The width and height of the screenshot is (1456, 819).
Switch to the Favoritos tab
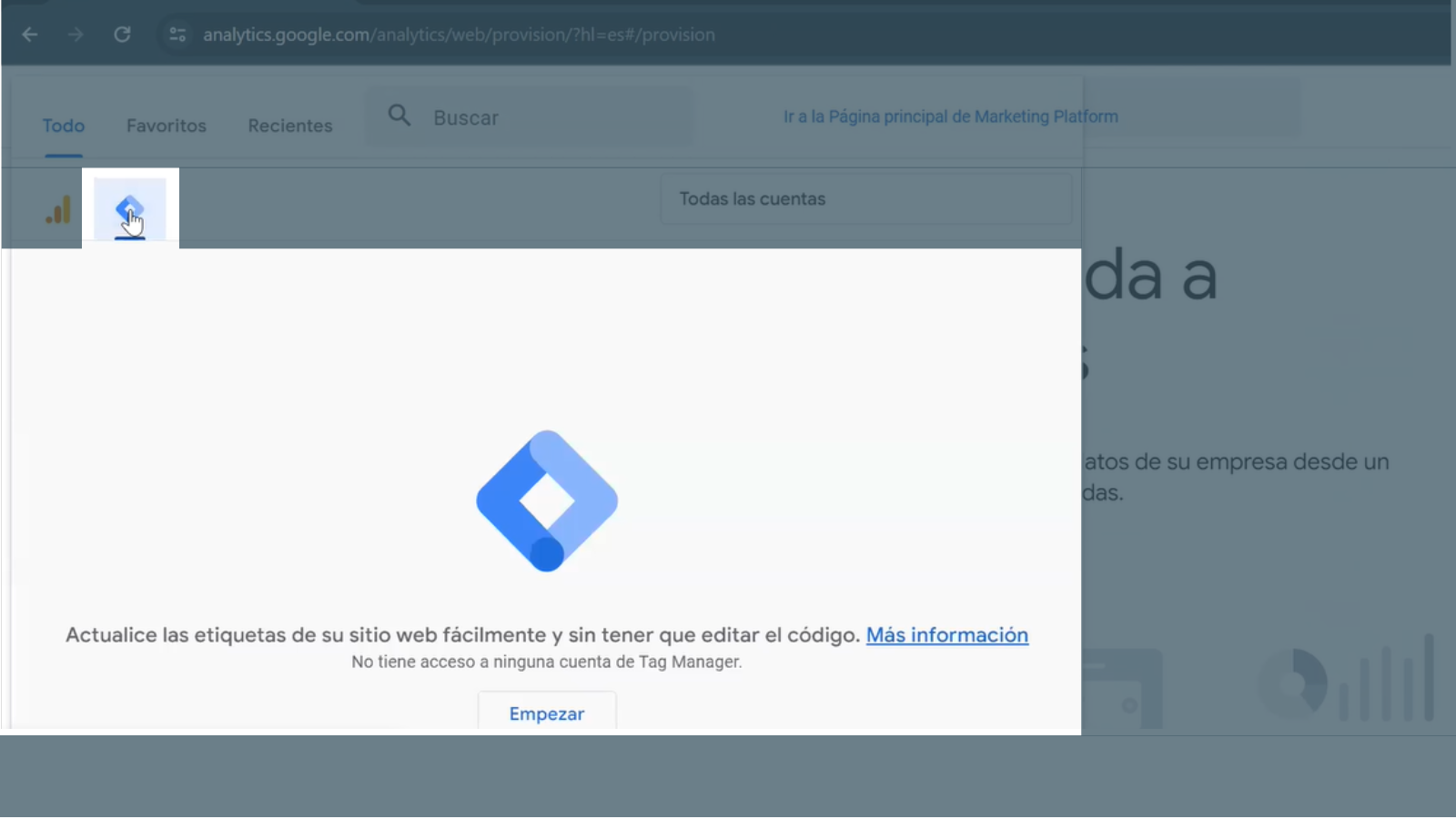point(167,126)
